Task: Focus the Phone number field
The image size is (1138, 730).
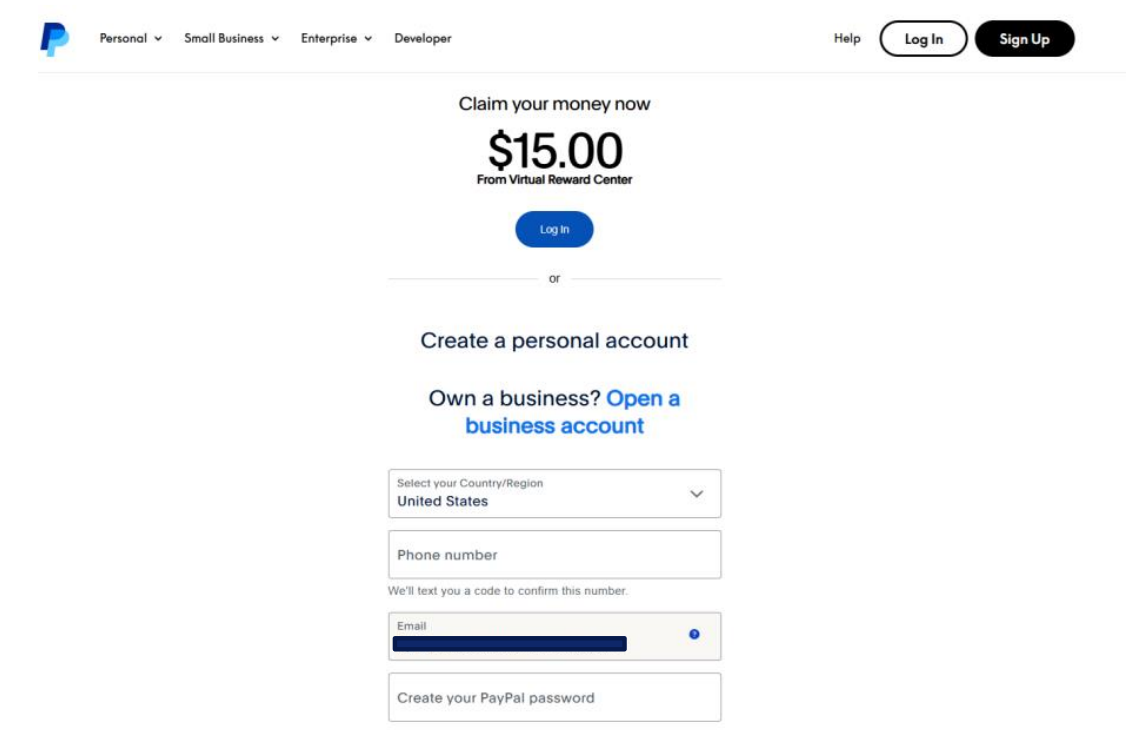Action: click(554, 554)
